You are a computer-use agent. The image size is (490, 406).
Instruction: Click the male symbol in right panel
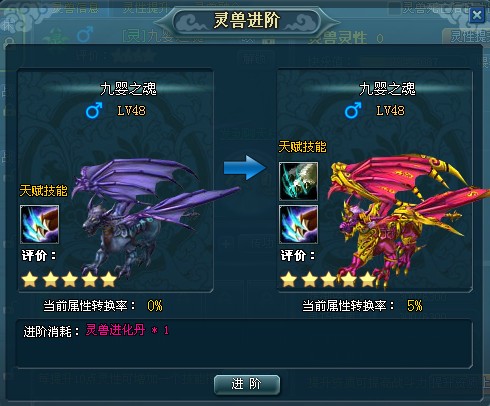click(x=353, y=110)
